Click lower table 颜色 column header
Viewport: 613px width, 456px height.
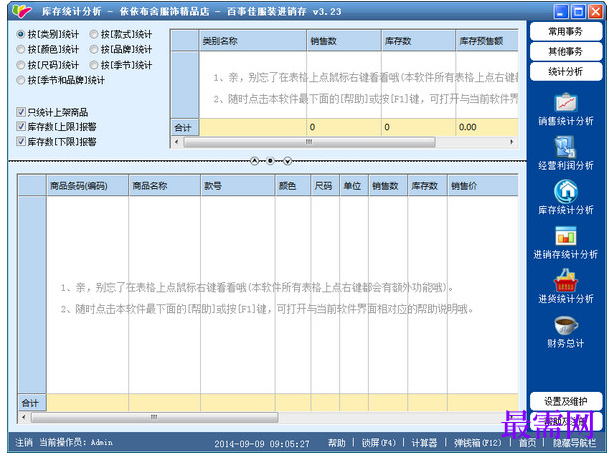(x=293, y=186)
